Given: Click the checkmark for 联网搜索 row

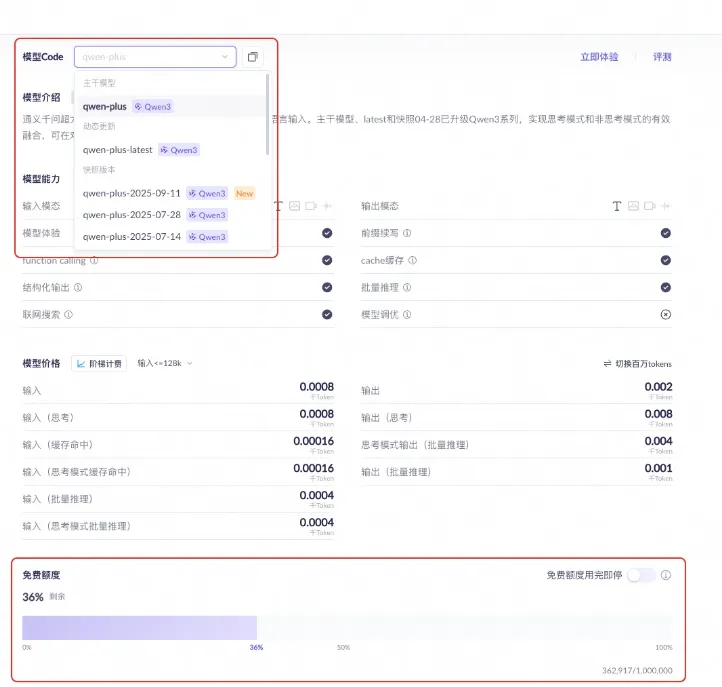Looking at the screenshot, I should pos(327,314).
